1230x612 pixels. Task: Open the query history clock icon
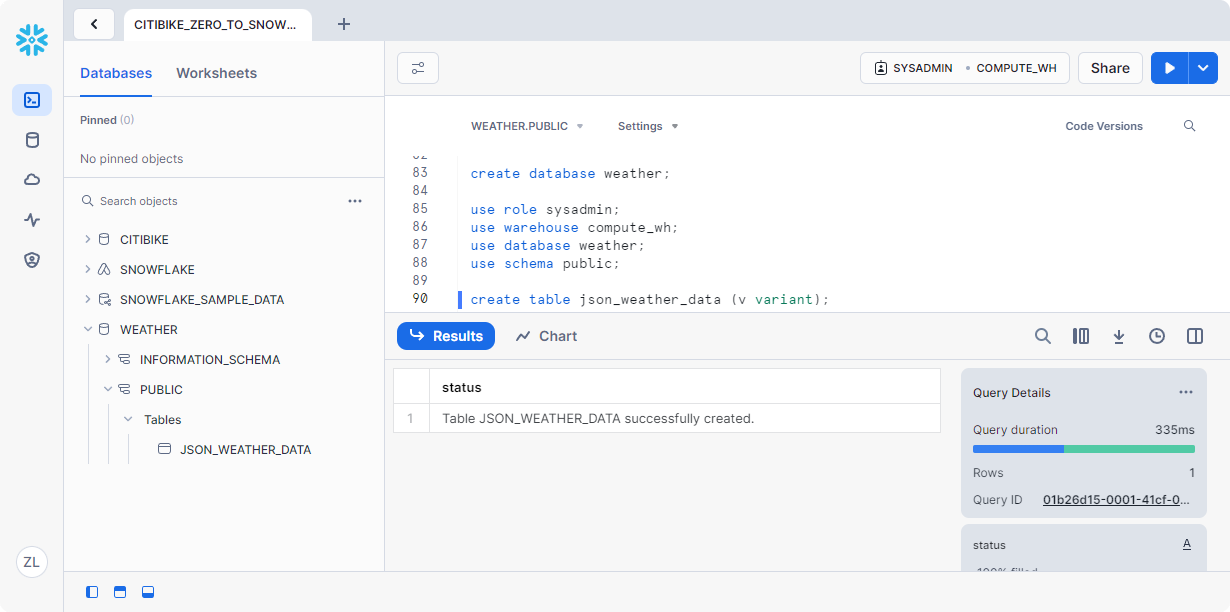[1157, 337]
